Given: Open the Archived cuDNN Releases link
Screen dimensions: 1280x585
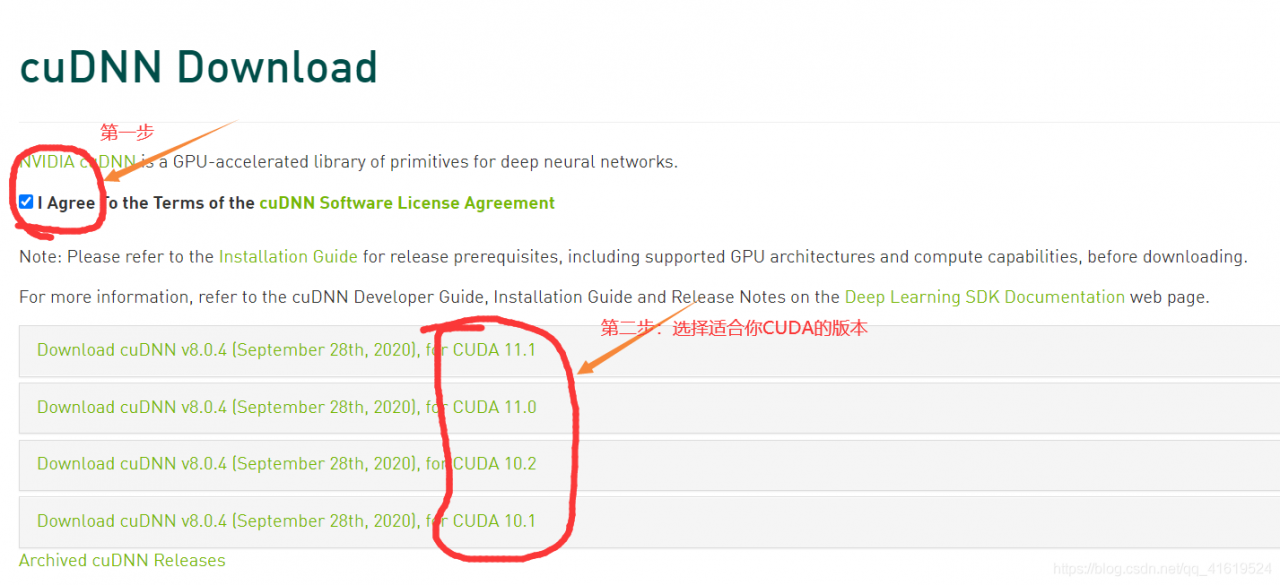Looking at the screenshot, I should pyautogui.click(x=122, y=560).
